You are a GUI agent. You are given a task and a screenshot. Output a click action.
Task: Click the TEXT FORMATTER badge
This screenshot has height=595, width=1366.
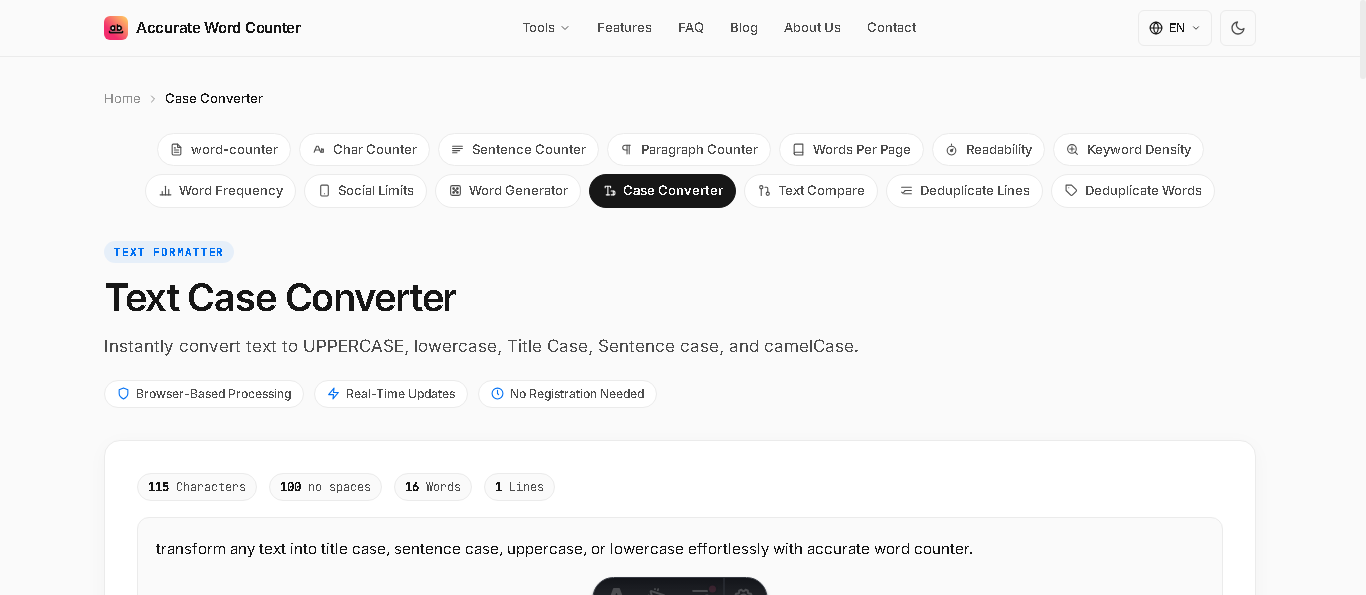point(169,252)
